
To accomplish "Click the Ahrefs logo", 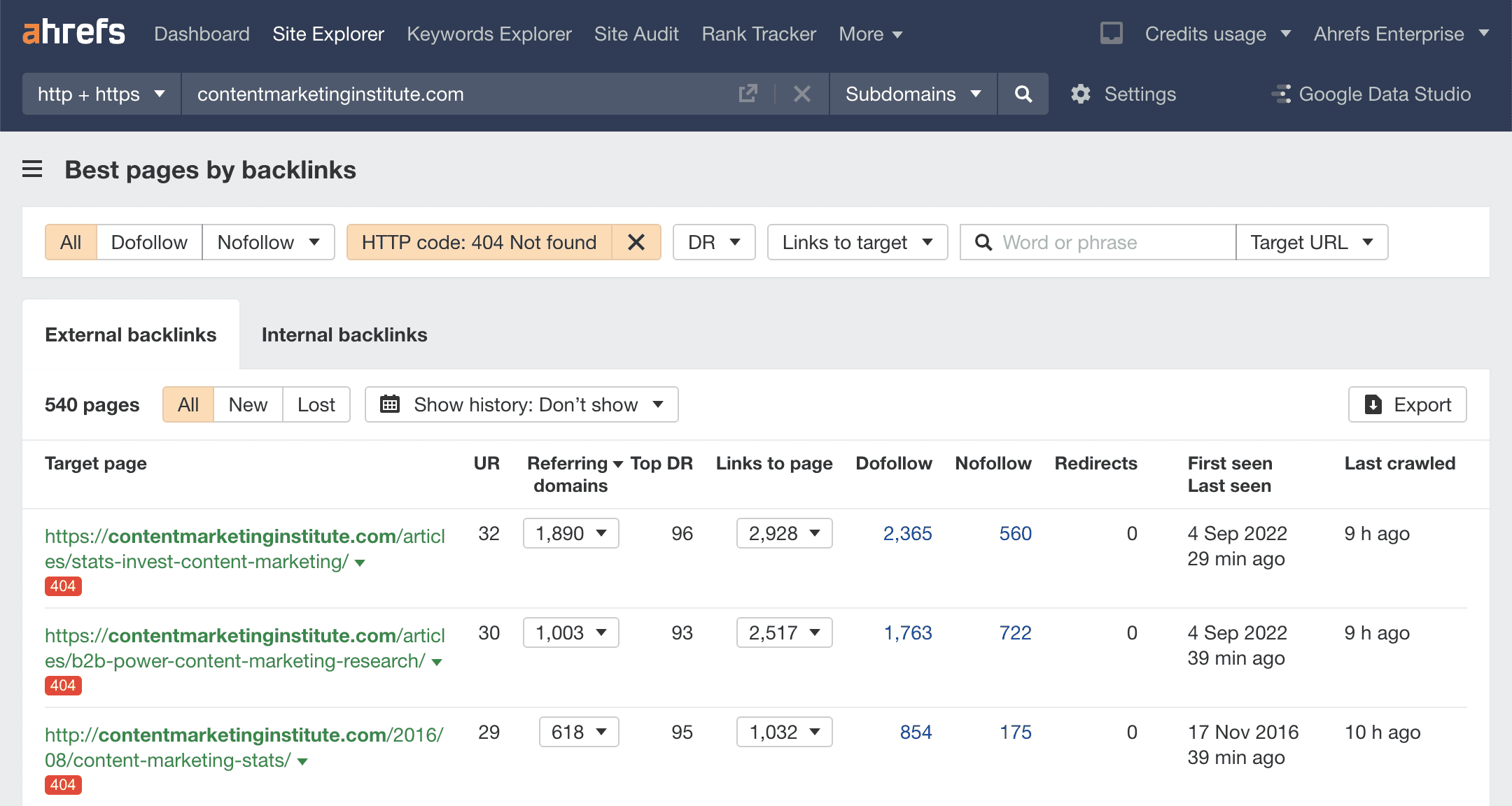I will tap(73, 33).
